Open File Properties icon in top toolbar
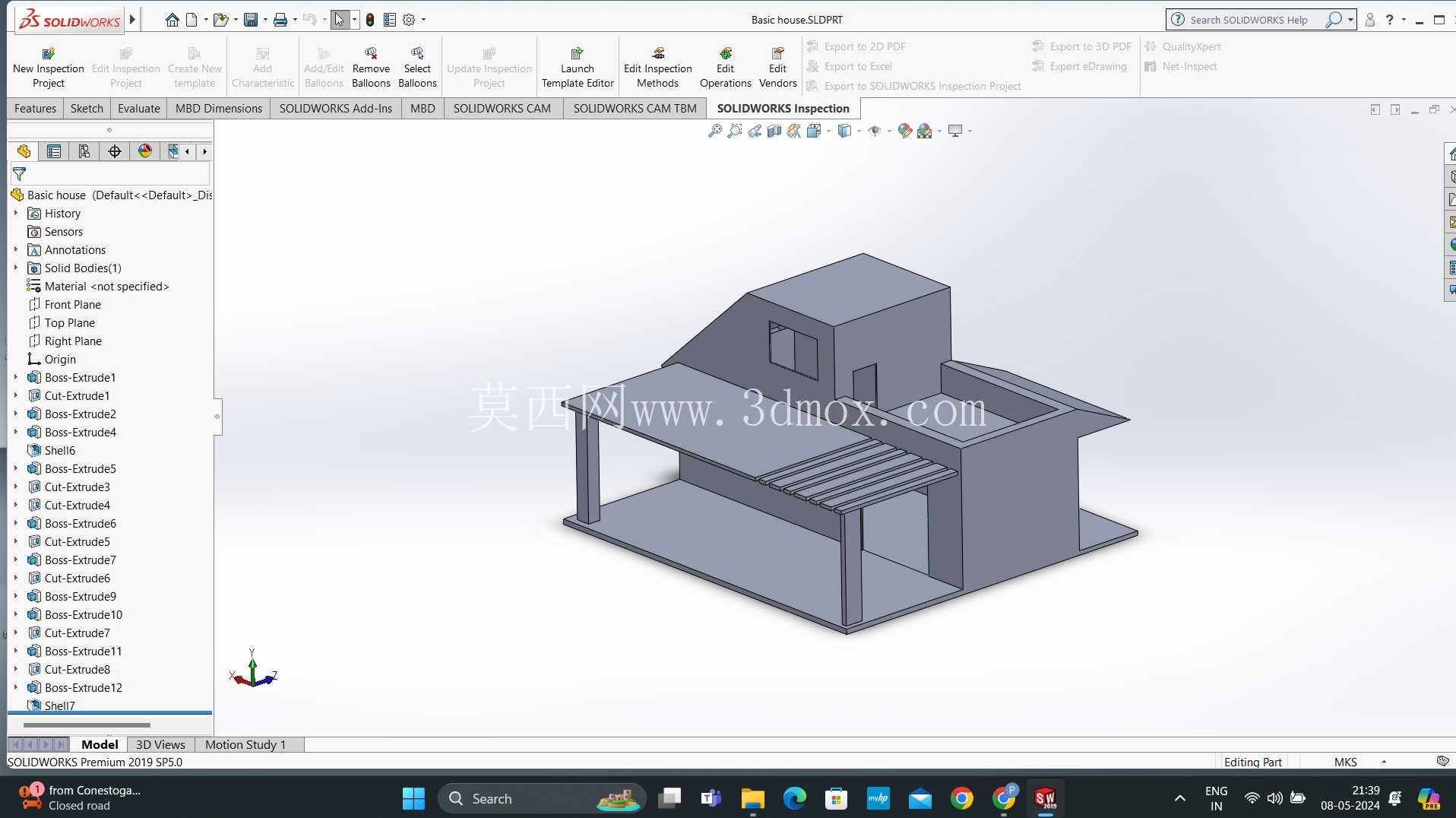The height and width of the screenshot is (818, 1456). [x=390, y=20]
